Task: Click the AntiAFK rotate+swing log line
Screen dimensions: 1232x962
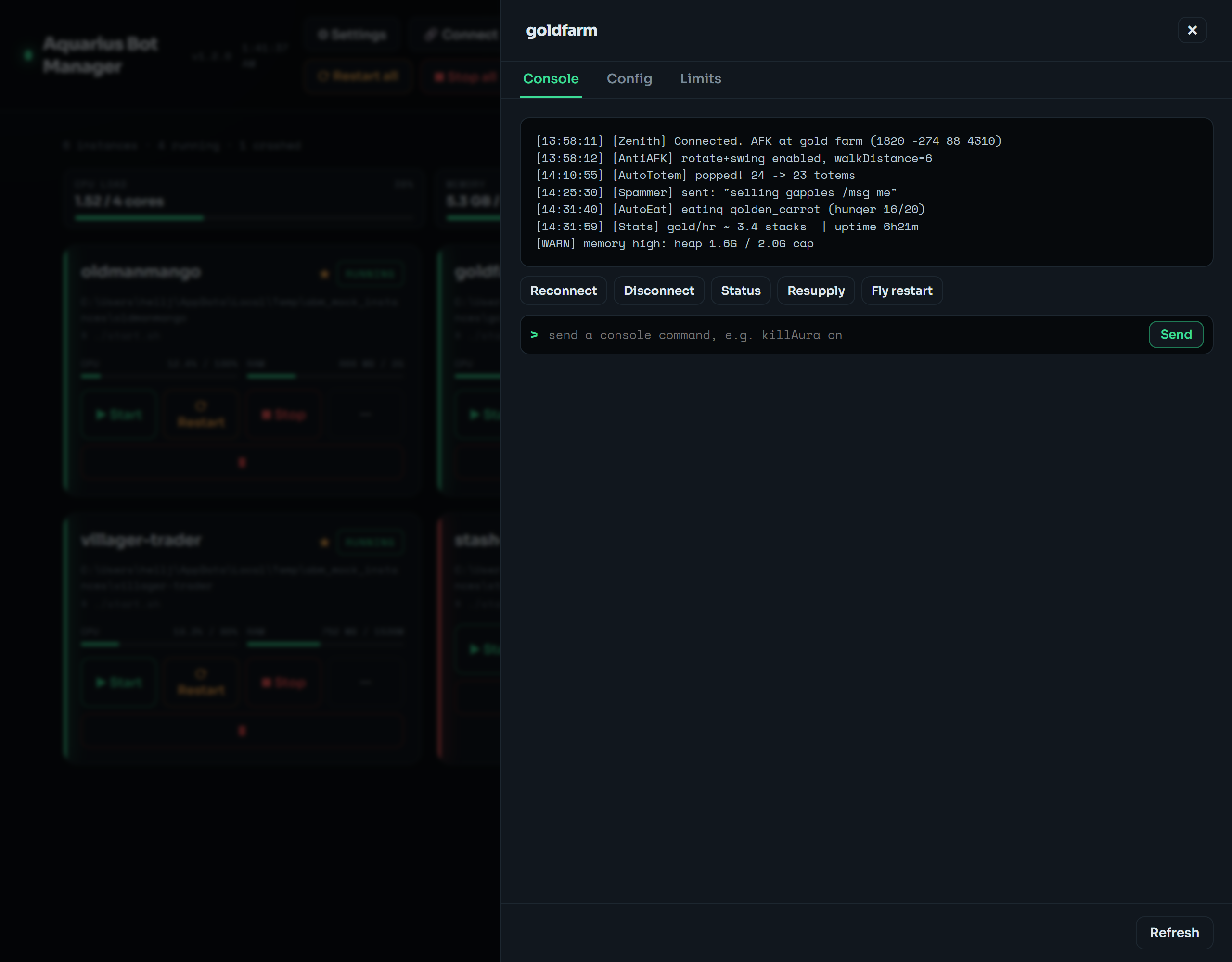Action: [x=733, y=158]
